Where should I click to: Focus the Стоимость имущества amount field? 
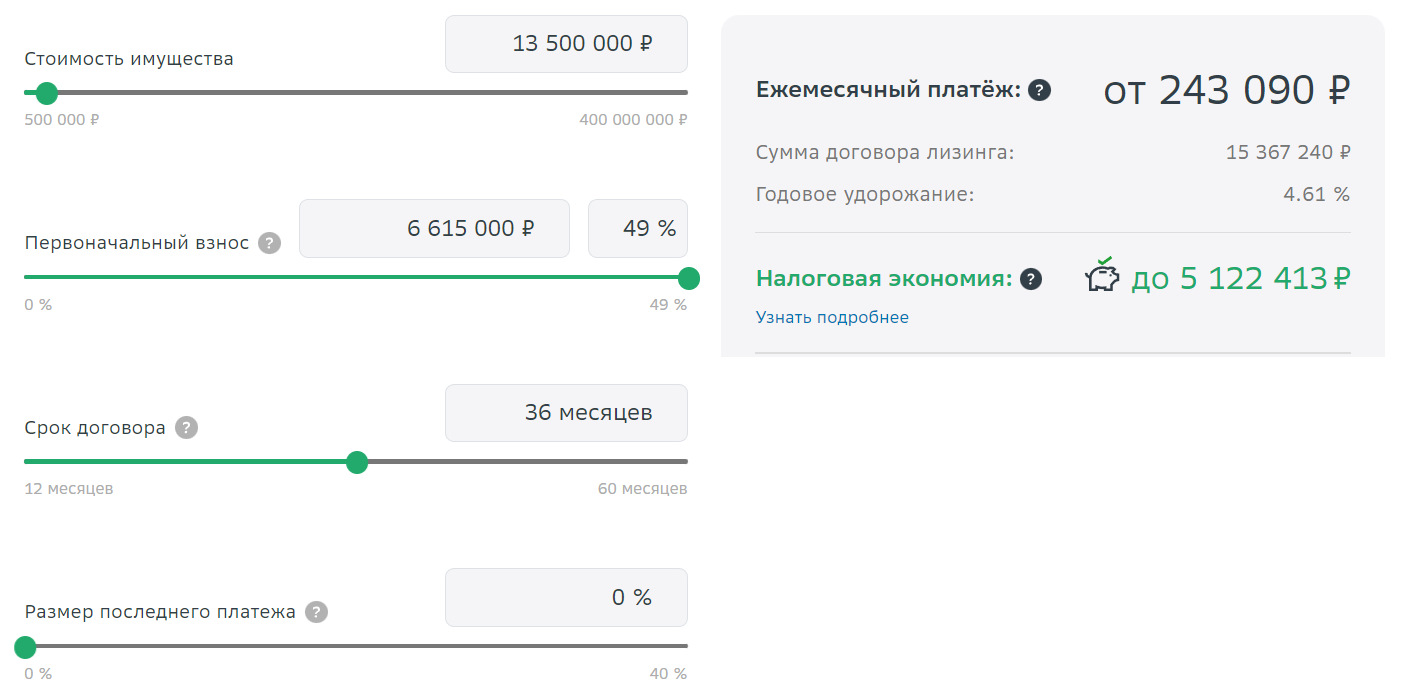(566, 44)
